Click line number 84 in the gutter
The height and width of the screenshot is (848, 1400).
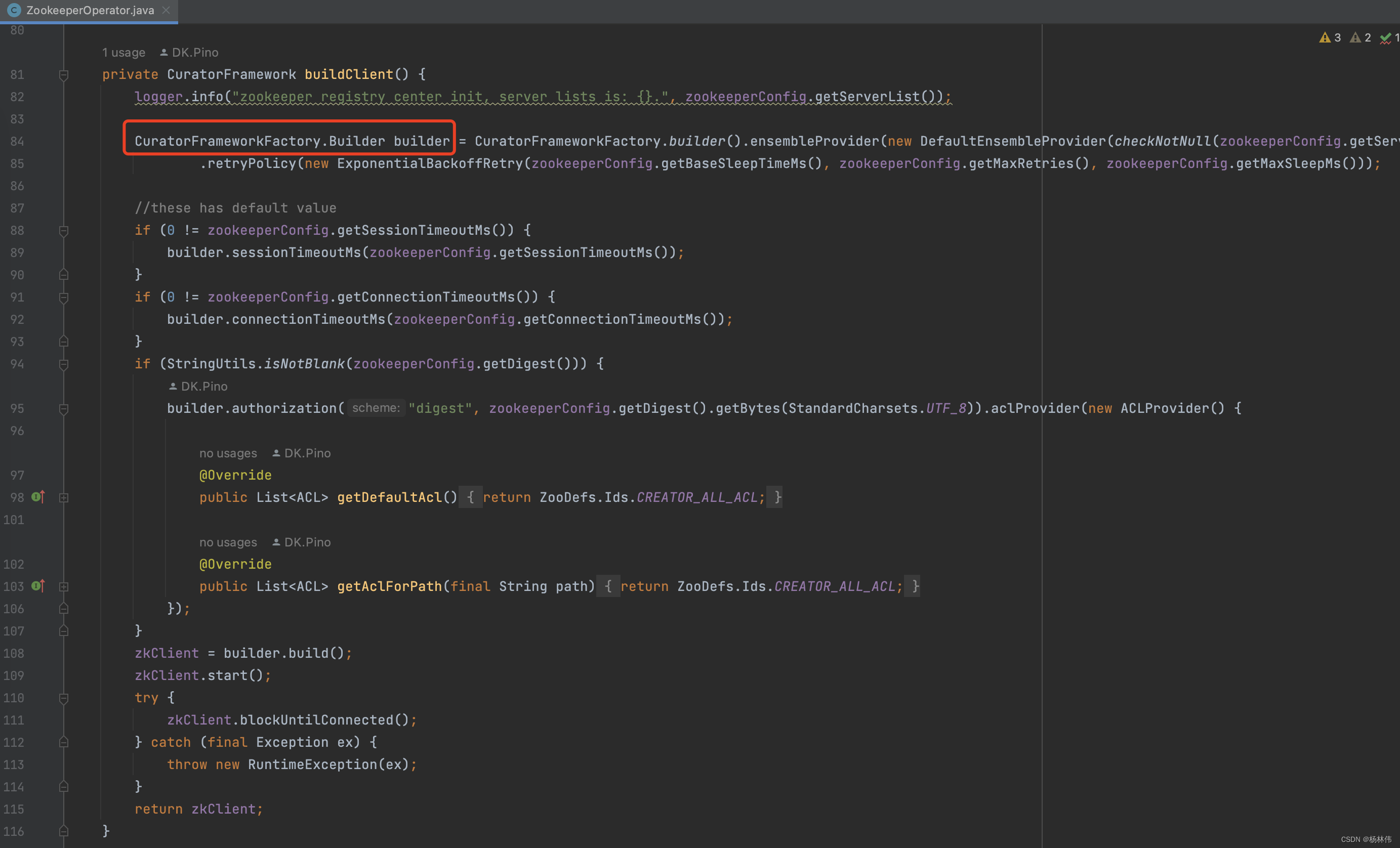coord(17,141)
